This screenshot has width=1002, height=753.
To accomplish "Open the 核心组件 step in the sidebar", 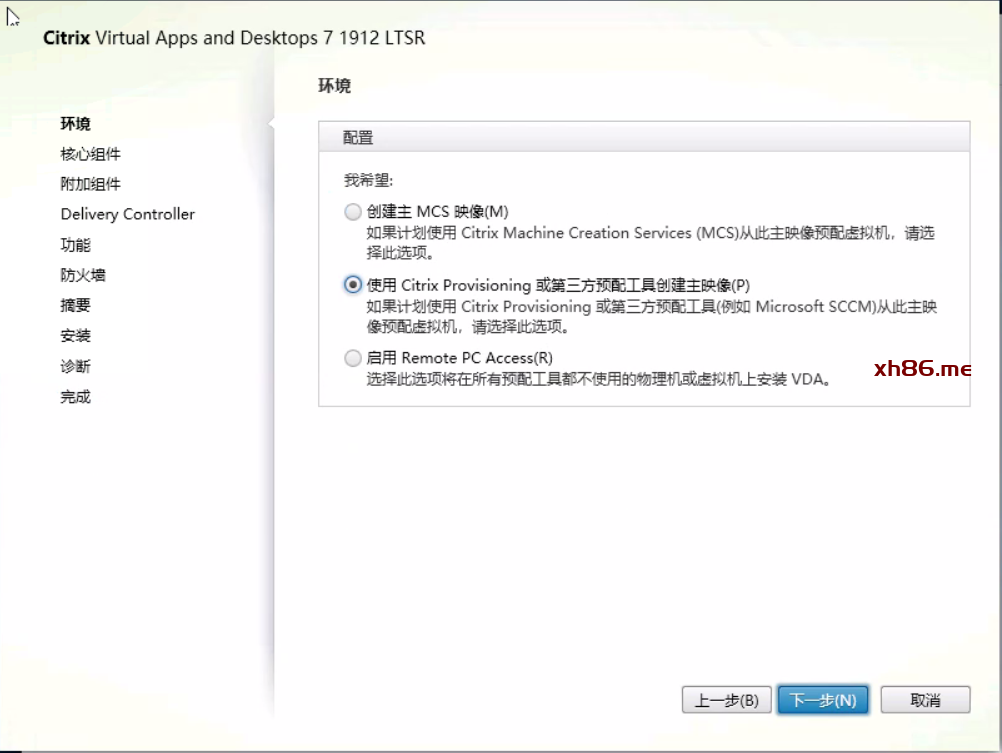I will (90, 154).
